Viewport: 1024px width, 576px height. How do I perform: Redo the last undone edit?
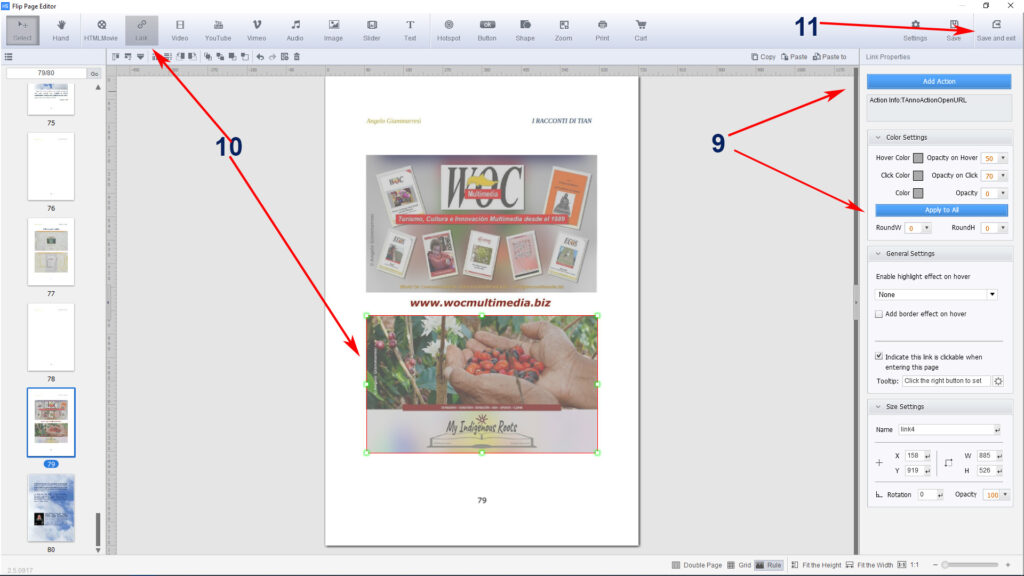click(272, 57)
